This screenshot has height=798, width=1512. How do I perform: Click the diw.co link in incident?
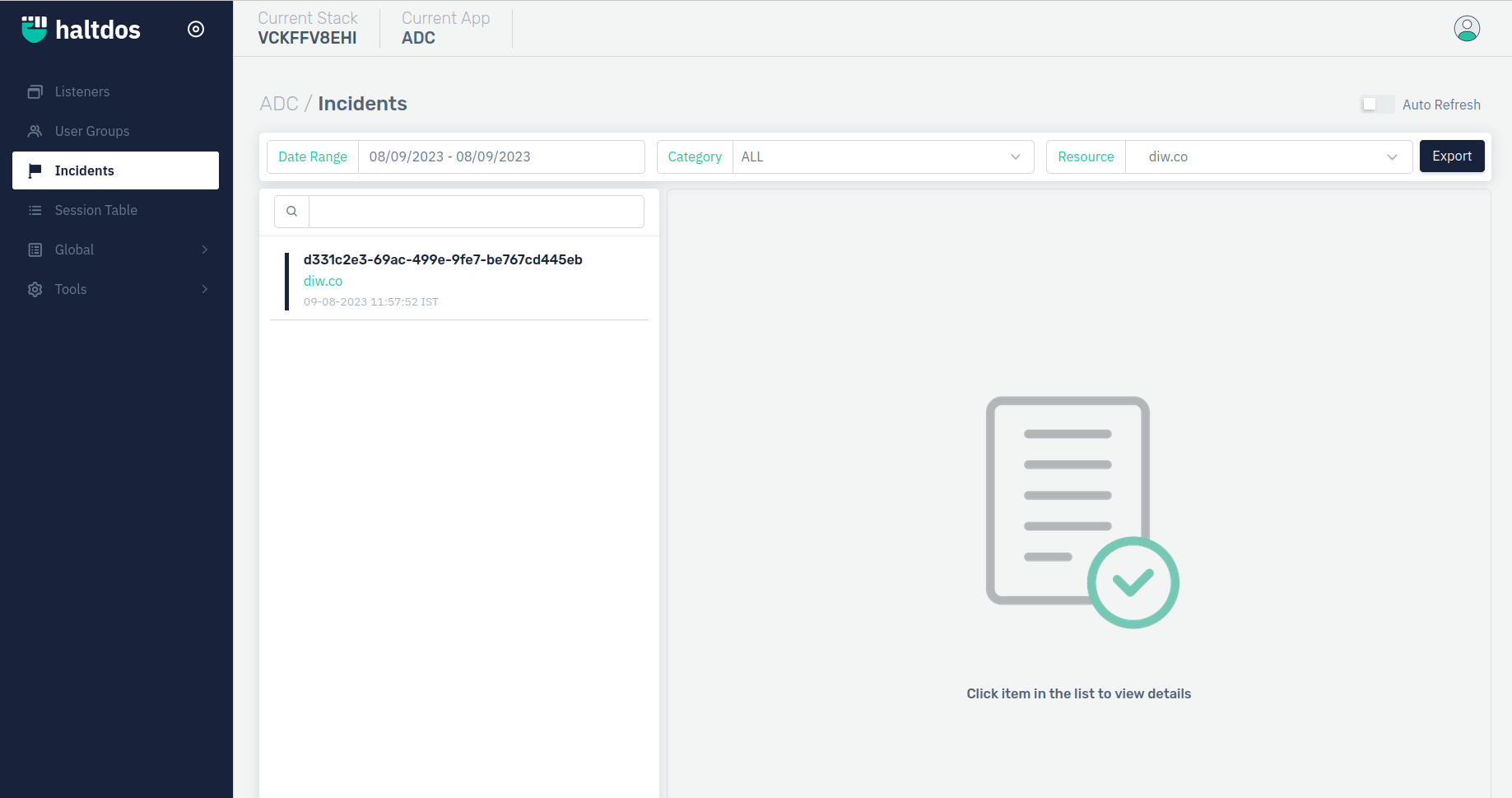(x=323, y=281)
